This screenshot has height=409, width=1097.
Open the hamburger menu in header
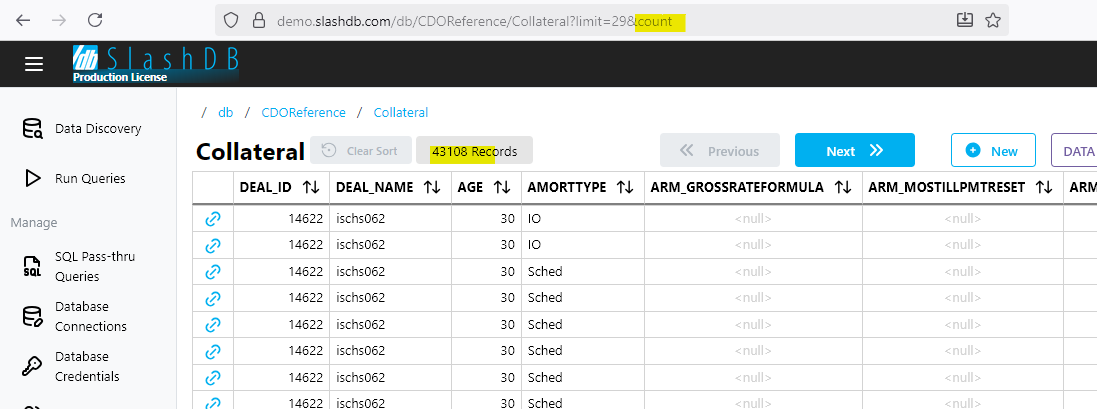tap(34, 64)
